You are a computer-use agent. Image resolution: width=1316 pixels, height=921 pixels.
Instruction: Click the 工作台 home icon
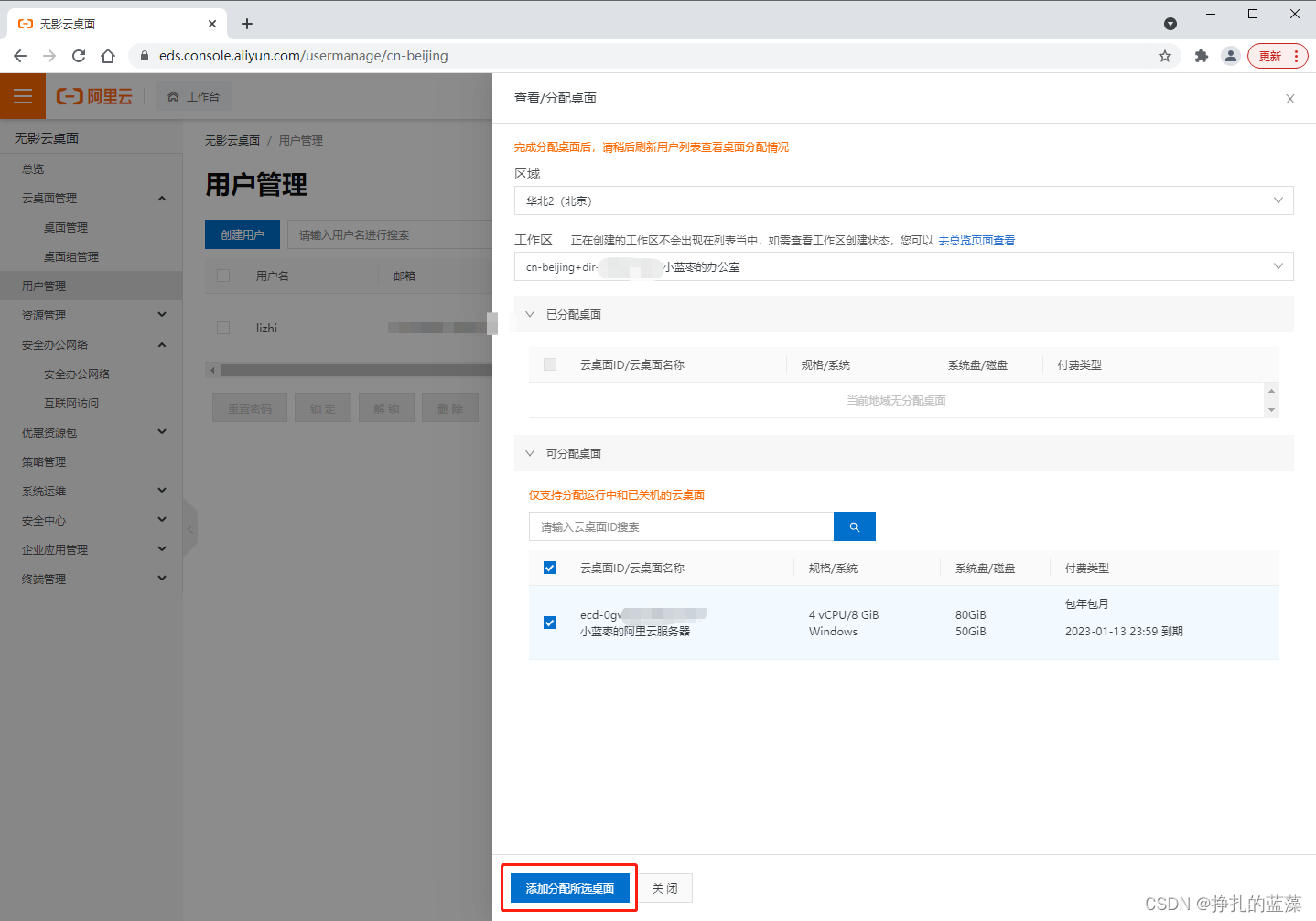(192, 95)
